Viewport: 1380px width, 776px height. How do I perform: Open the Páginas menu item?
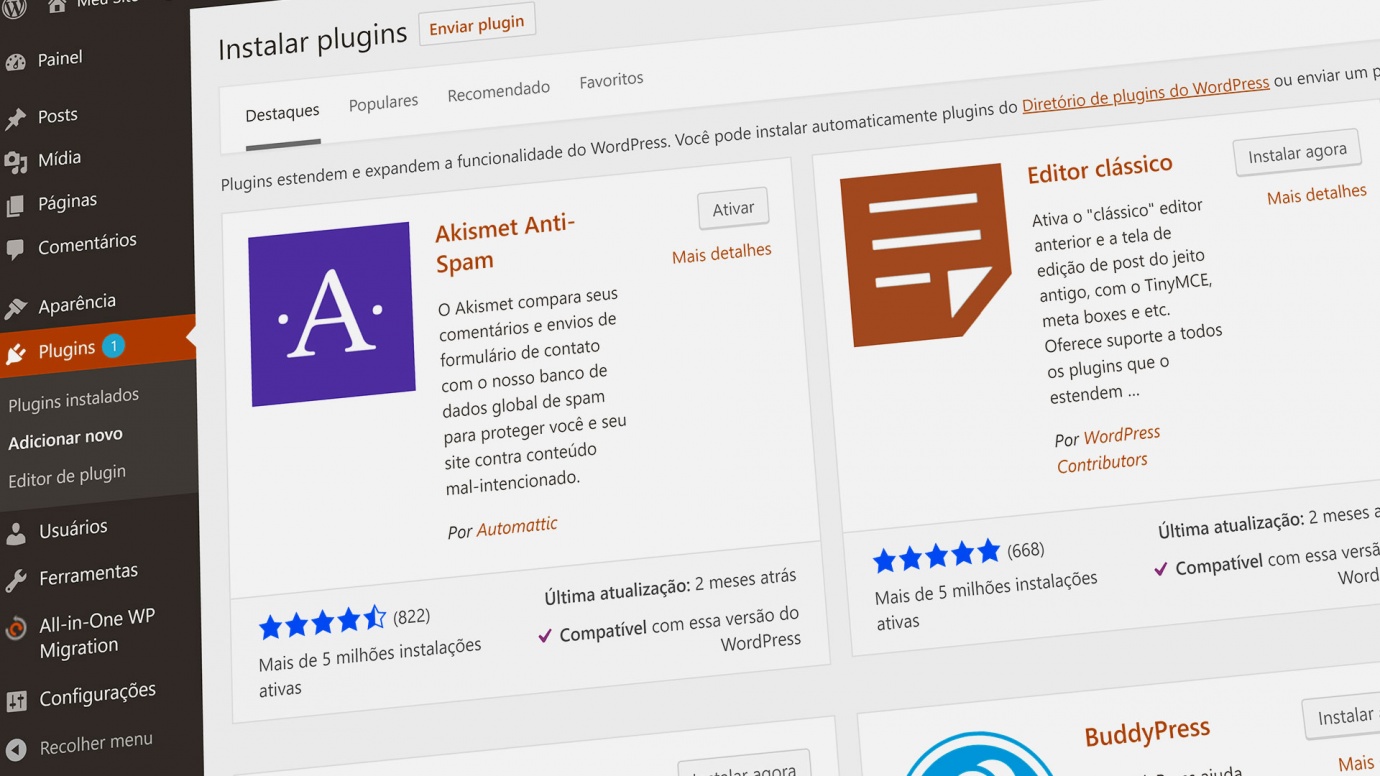(x=68, y=202)
